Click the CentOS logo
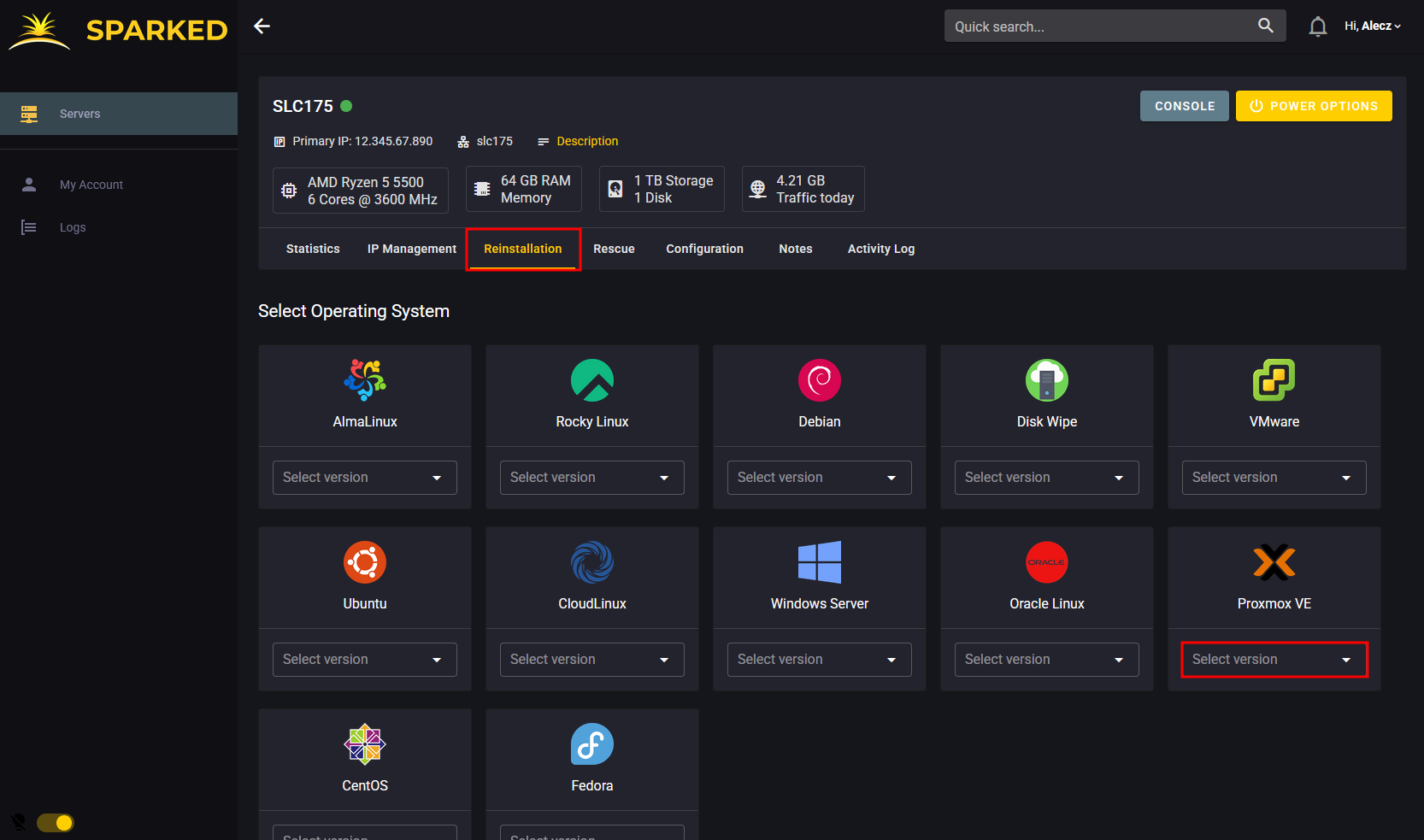This screenshot has width=1424, height=840. [x=365, y=744]
